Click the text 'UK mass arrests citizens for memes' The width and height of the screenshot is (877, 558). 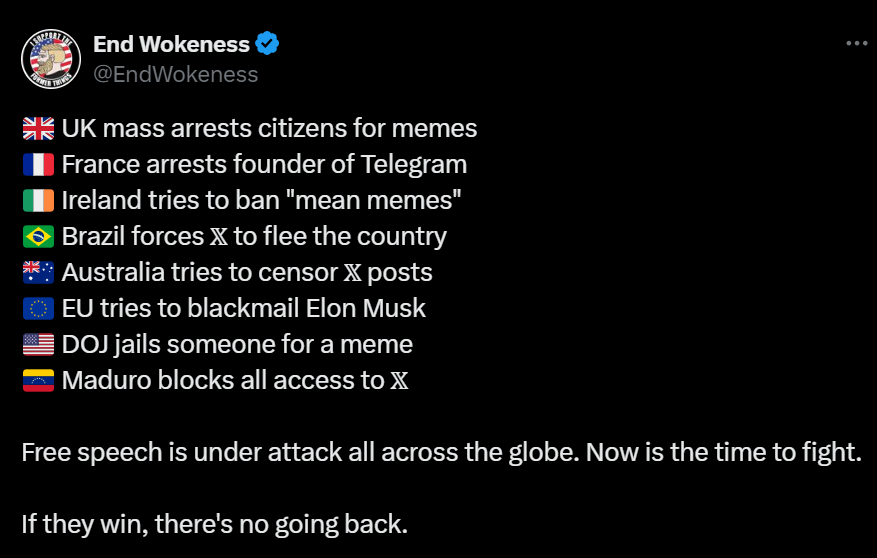pos(269,129)
